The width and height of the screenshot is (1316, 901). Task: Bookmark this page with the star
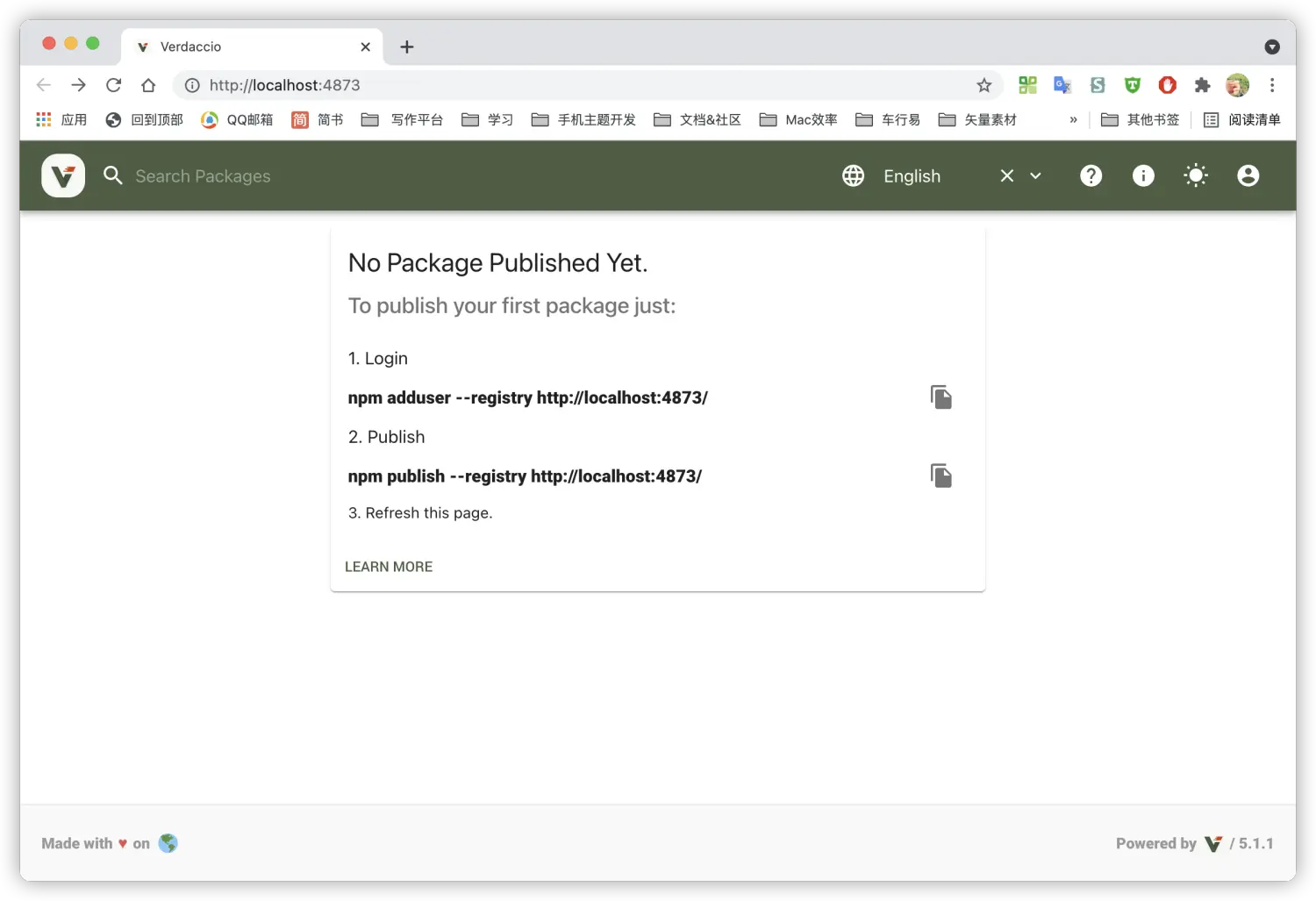[983, 85]
